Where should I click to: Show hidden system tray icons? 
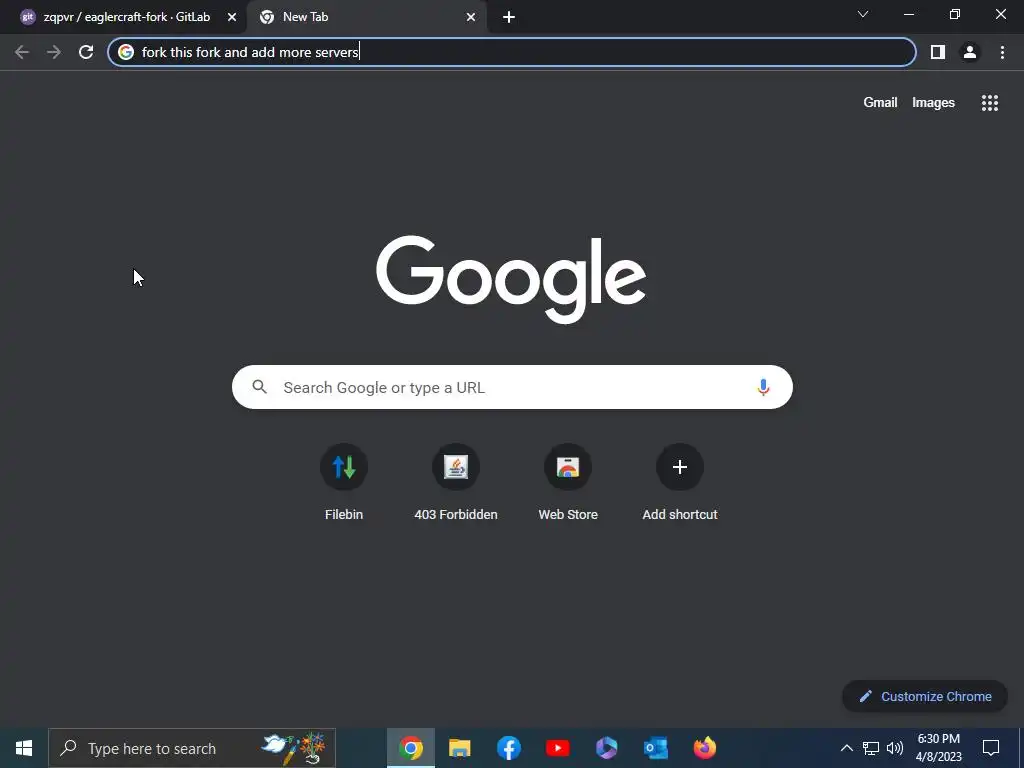pos(846,748)
